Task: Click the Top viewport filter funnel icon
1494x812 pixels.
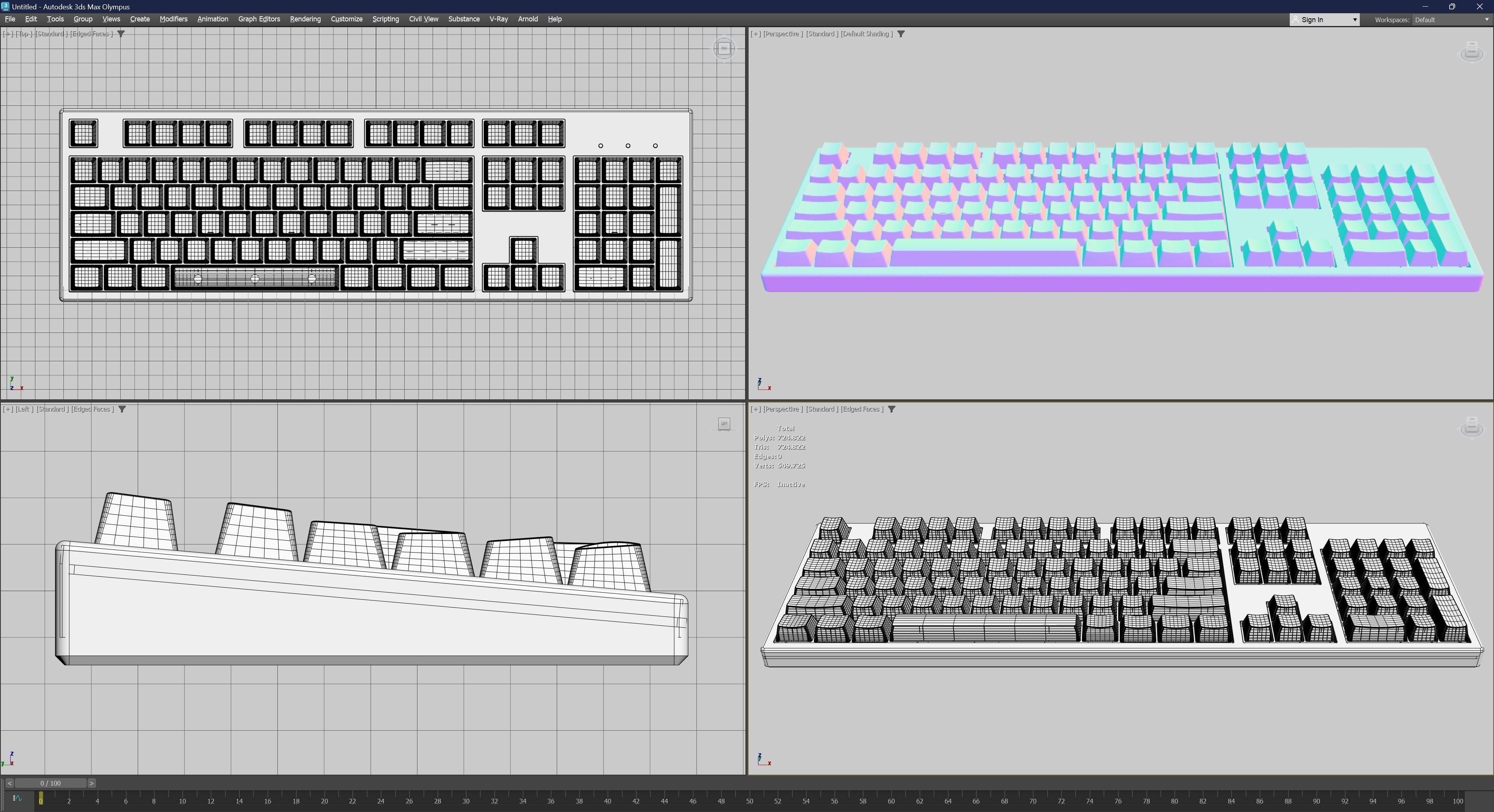Action: tap(121, 33)
